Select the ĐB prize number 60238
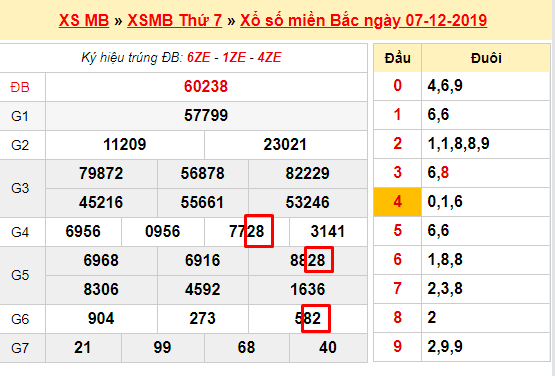This screenshot has height=376, width=555. (206, 87)
